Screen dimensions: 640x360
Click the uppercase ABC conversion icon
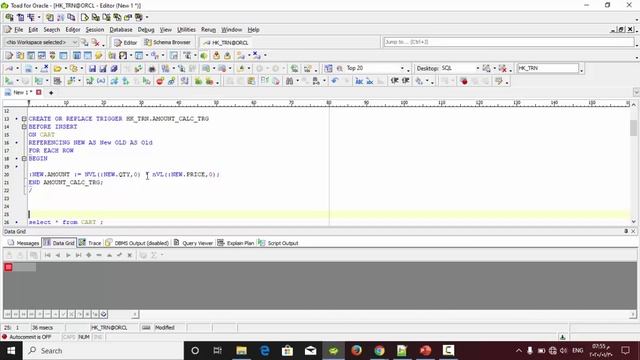(x=359, y=81)
